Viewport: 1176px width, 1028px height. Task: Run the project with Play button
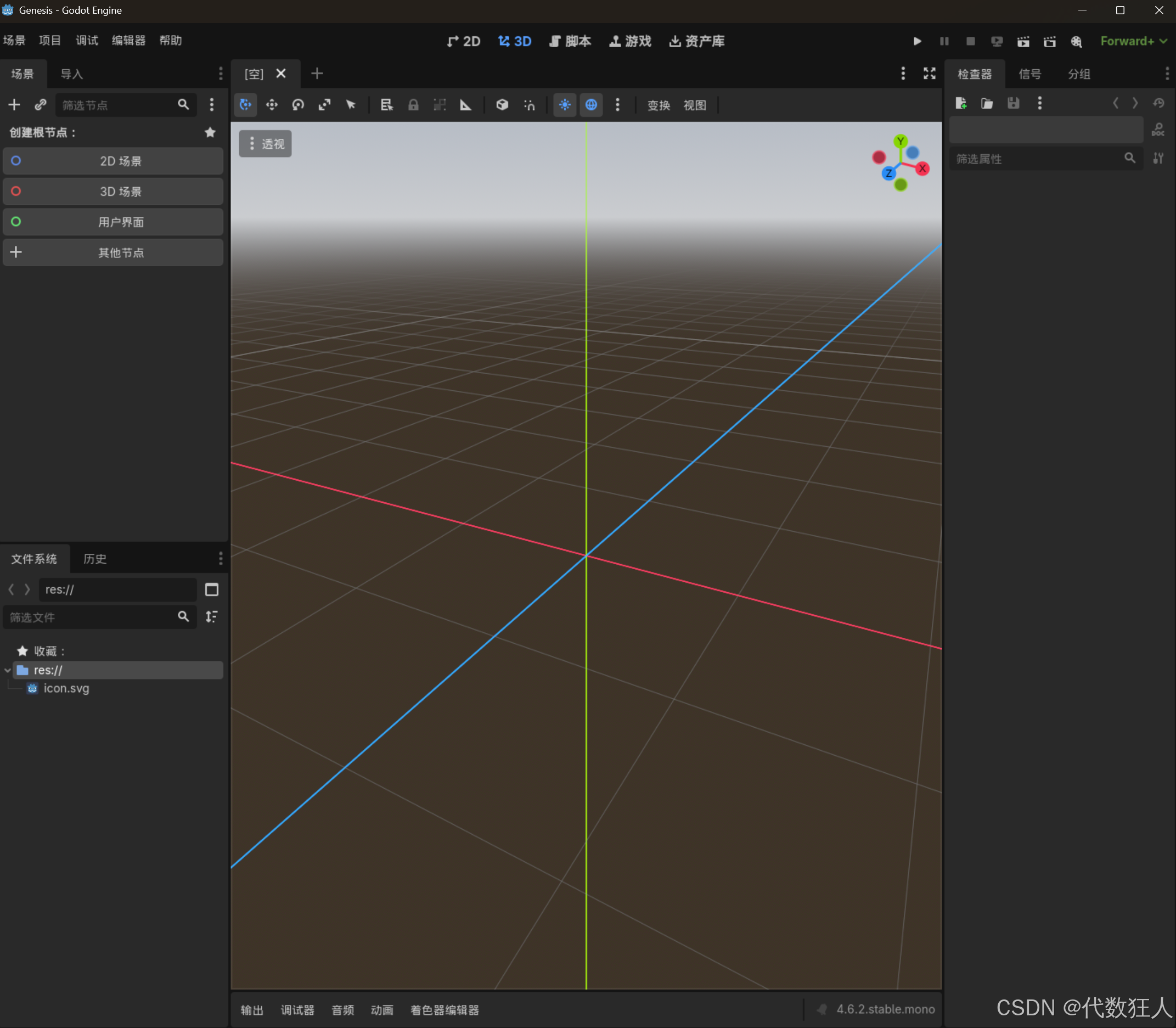pyautogui.click(x=916, y=41)
